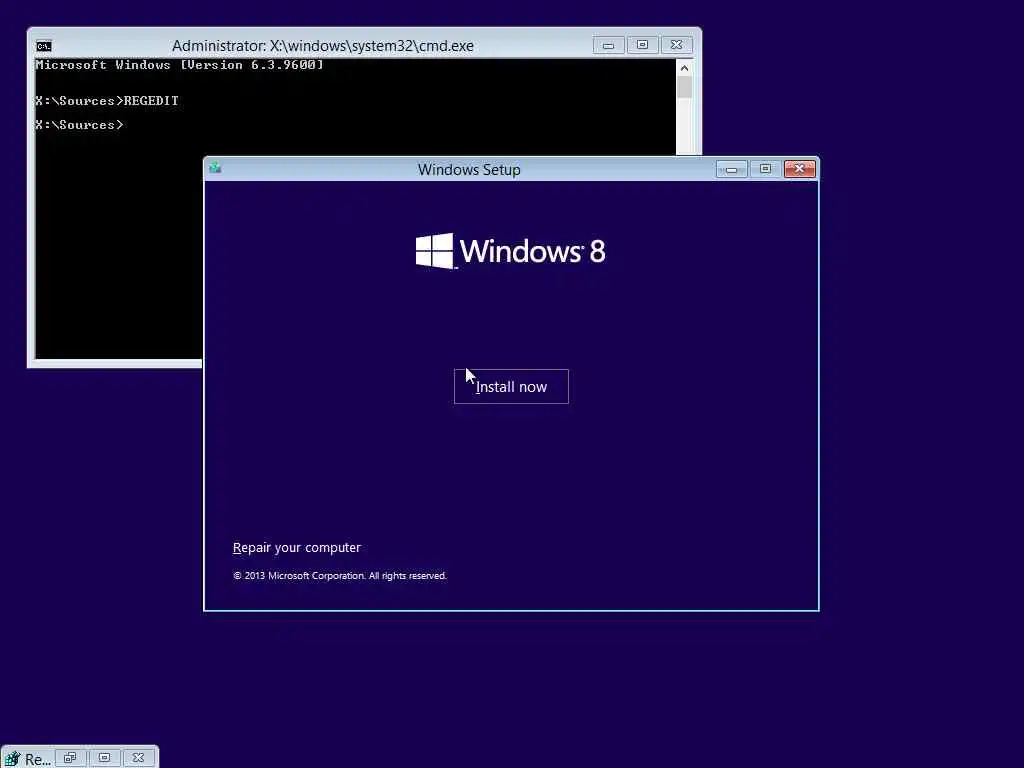Click the cmd.exe system menu icon
The height and width of the screenshot is (768, 1024).
[x=44, y=46]
